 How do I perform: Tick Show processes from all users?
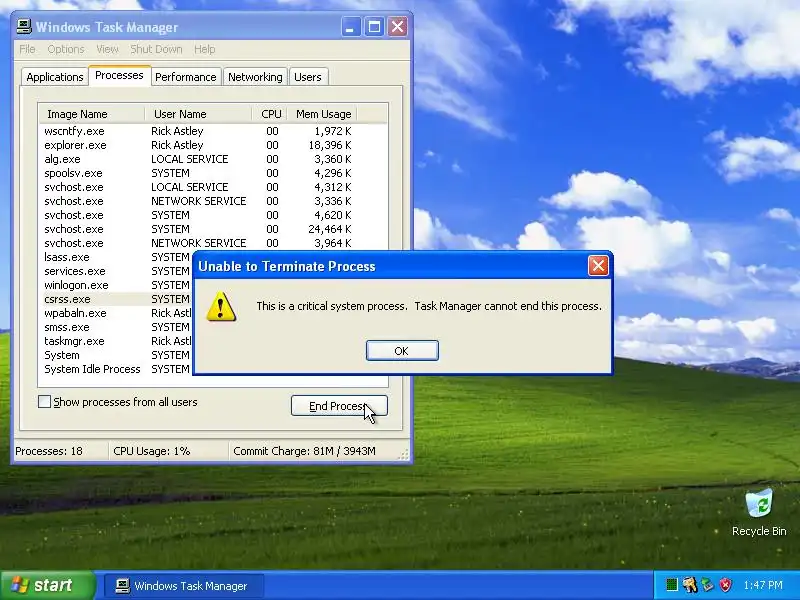pyautogui.click(x=44, y=402)
